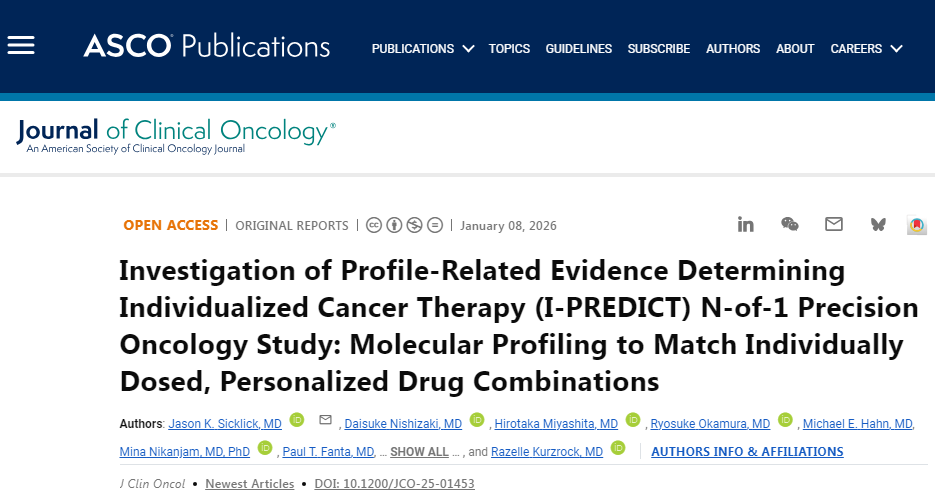Image resolution: width=935 pixels, height=498 pixels.
Task: Open the hamburger navigation menu
Action: [21, 46]
